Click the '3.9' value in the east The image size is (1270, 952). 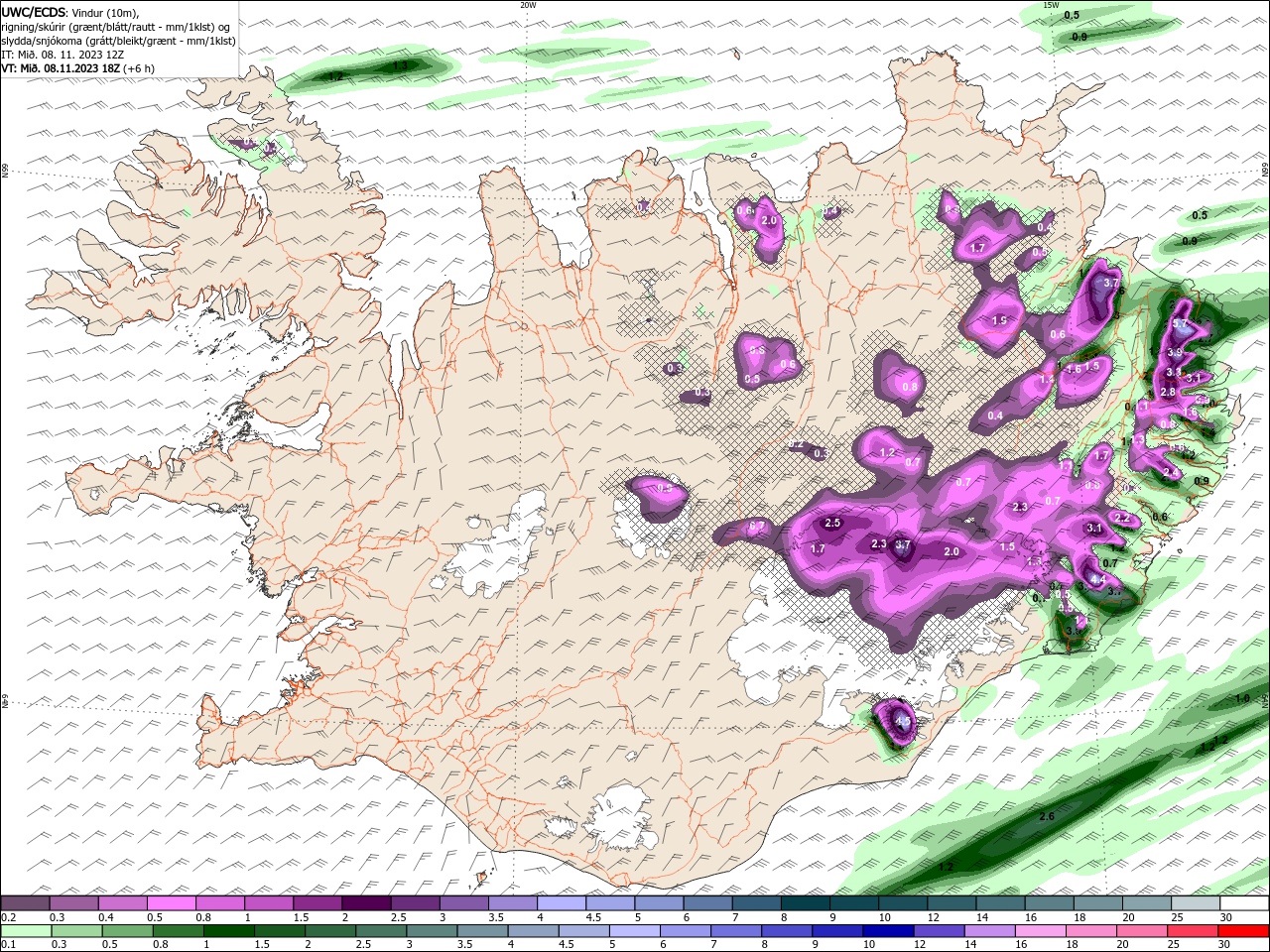click(x=1175, y=353)
